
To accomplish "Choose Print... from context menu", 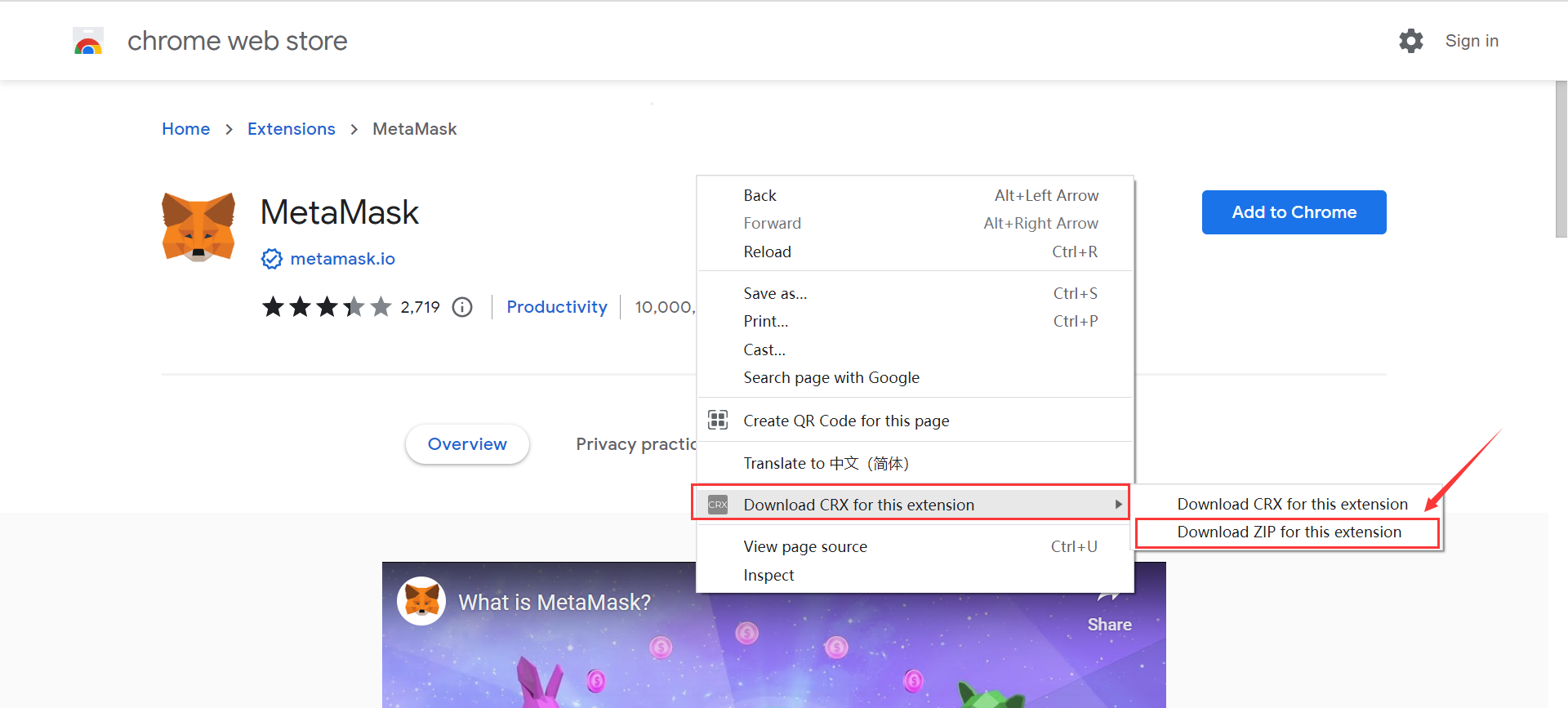I will coord(915,321).
